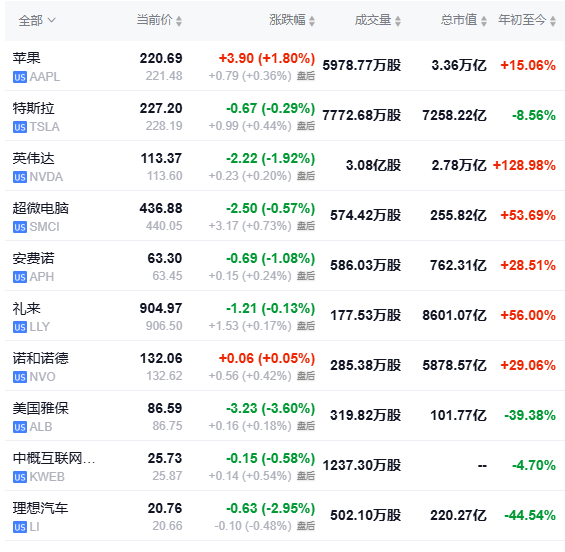Screen dimensions: 565x552
Task: Open the 全部 filter dropdown
Action: pyautogui.click(x=37, y=21)
